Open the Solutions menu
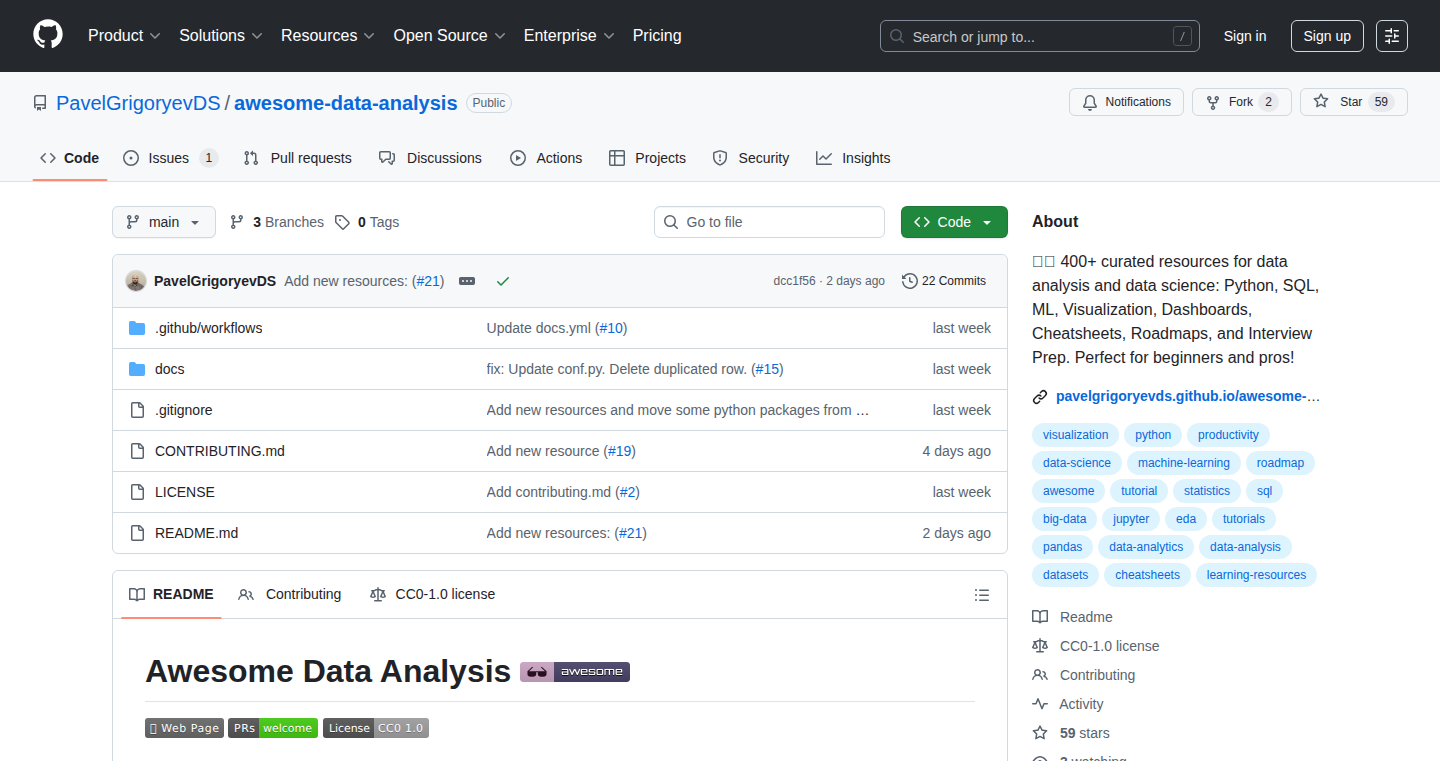Image resolution: width=1440 pixels, height=761 pixels. 221,36
